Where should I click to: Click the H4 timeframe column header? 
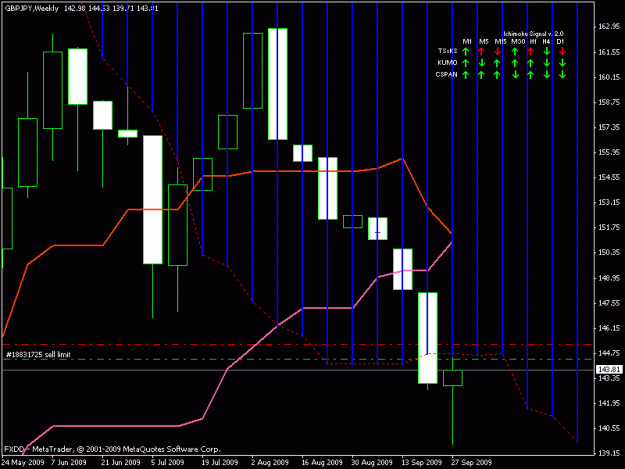(546, 41)
